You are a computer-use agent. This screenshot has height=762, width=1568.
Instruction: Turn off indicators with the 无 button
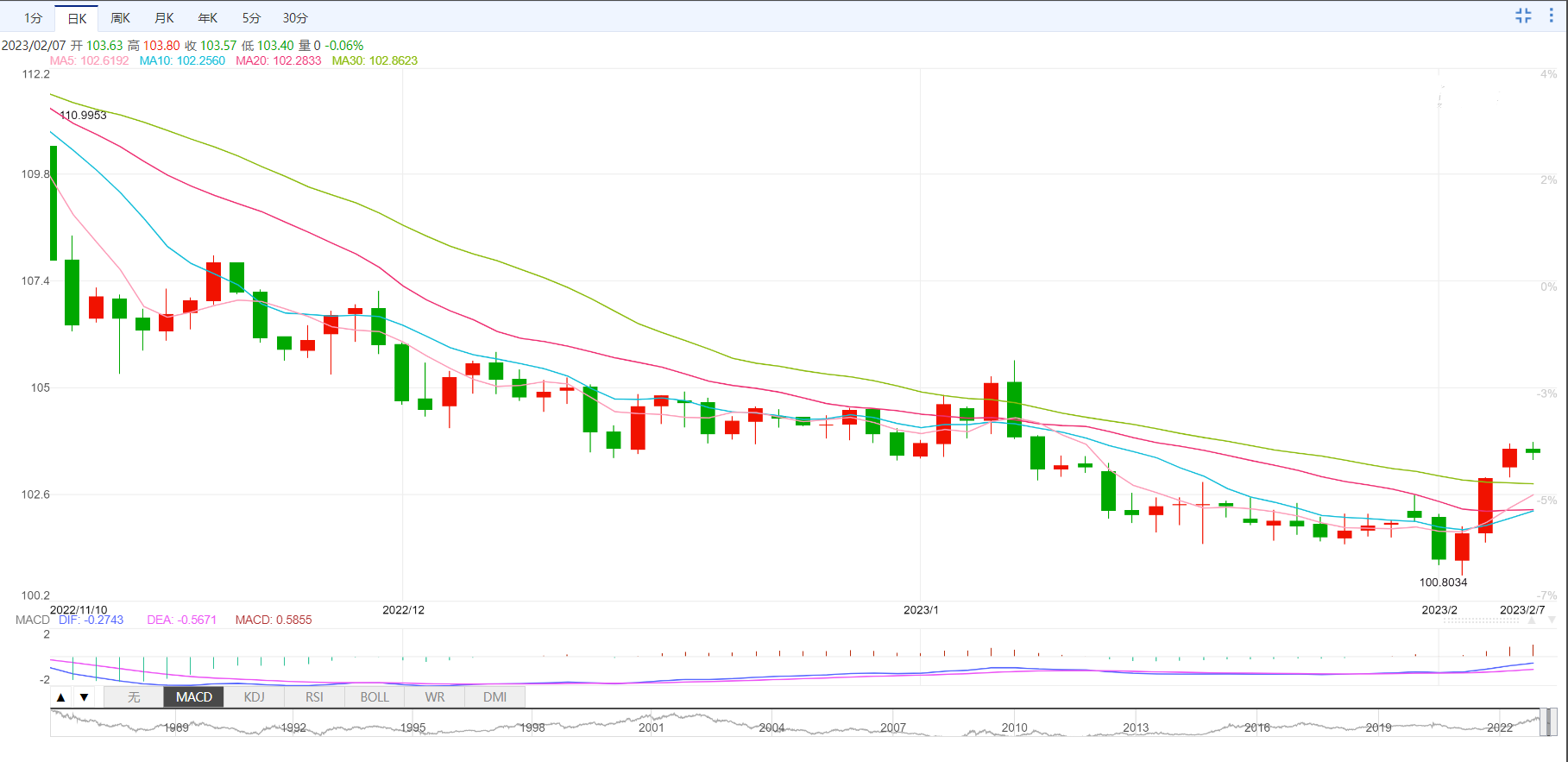[x=134, y=697]
